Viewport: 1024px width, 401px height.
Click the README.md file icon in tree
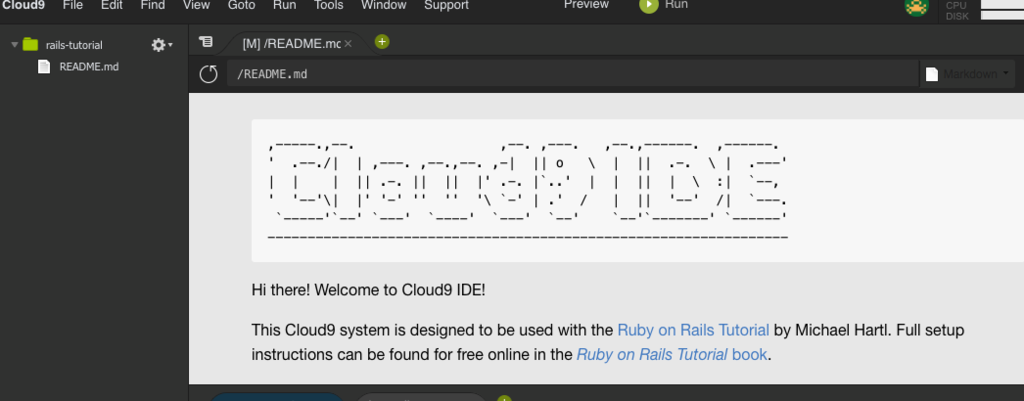44,67
